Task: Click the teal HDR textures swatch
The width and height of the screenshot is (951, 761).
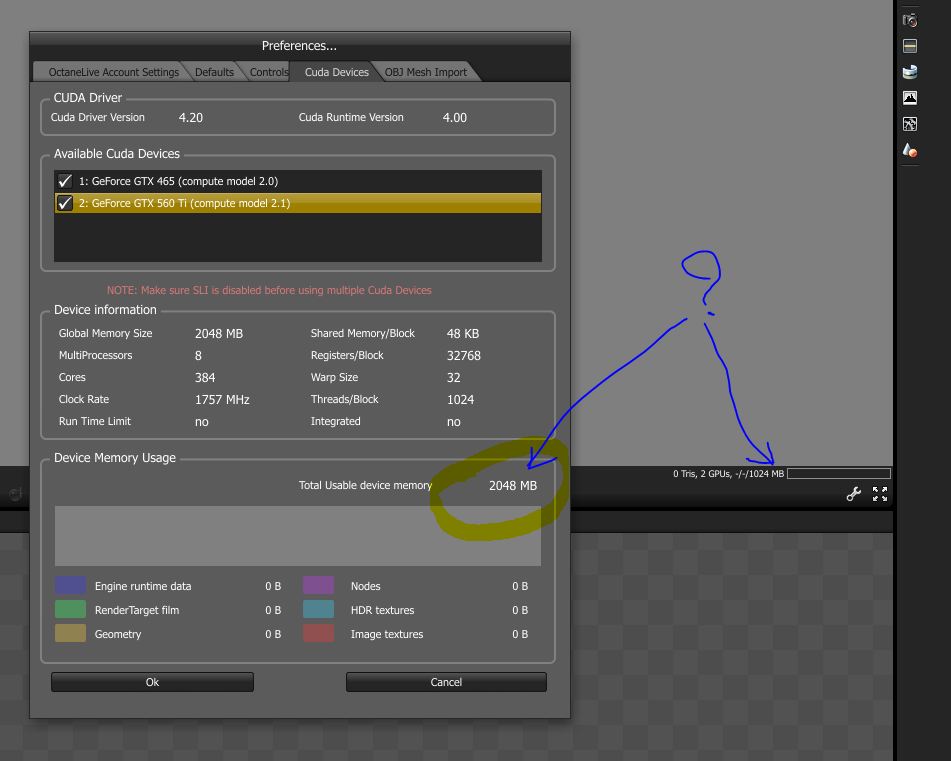Action: click(x=318, y=609)
